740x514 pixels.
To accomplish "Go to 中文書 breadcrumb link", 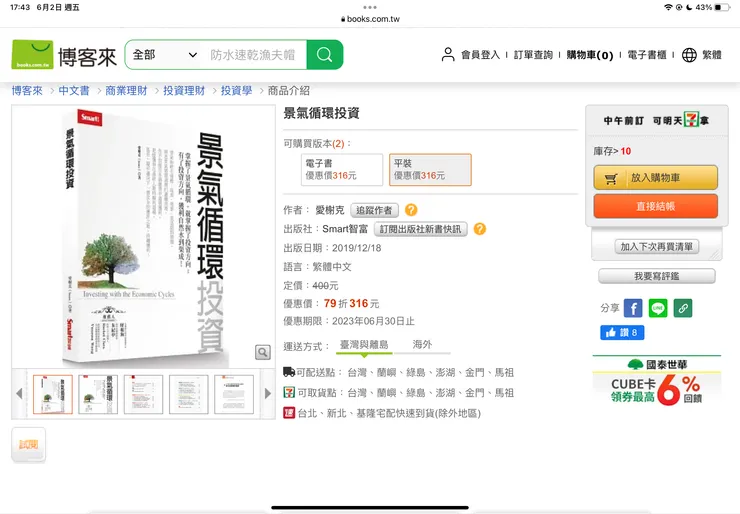I will click(74, 91).
